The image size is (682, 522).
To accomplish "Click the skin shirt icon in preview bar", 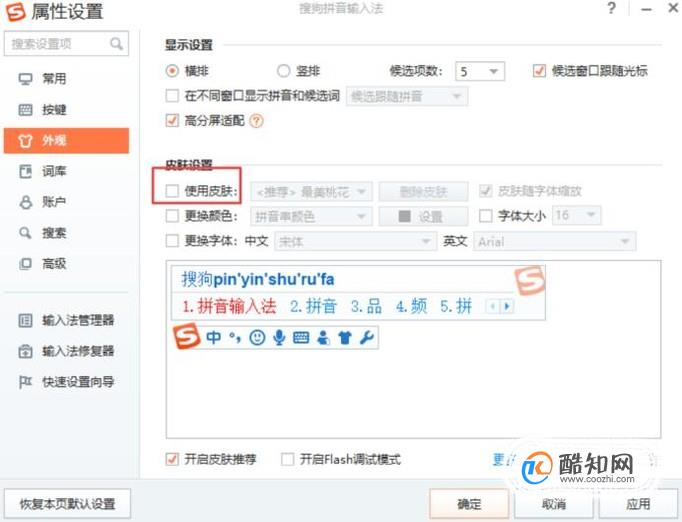I will [345, 338].
